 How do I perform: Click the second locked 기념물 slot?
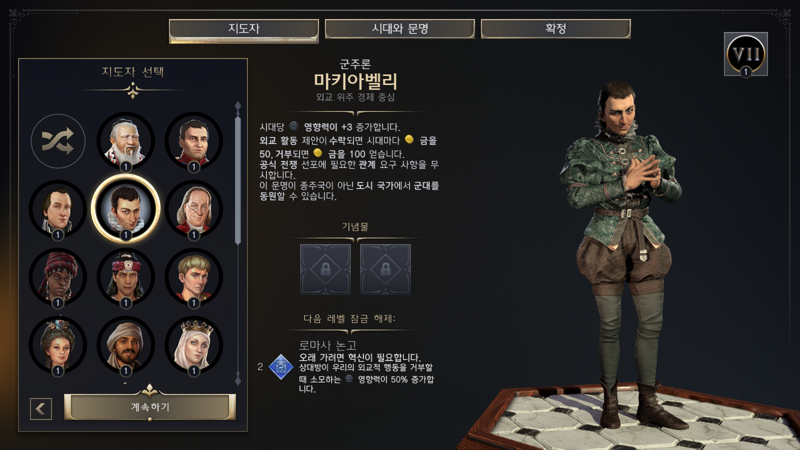click(x=385, y=269)
